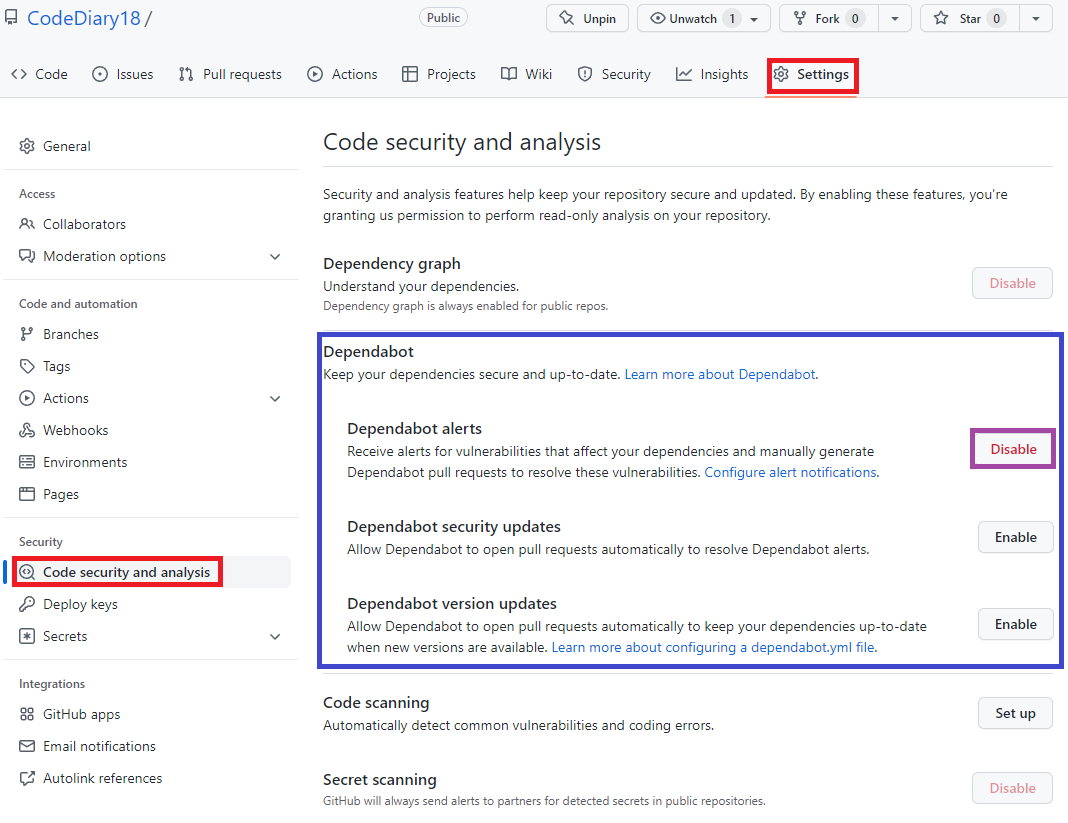Image resolution: width=1068 pixels, height=823 pixels.
Task: Open the Star lists dropdown arrow
Action: click(1036, 18)
